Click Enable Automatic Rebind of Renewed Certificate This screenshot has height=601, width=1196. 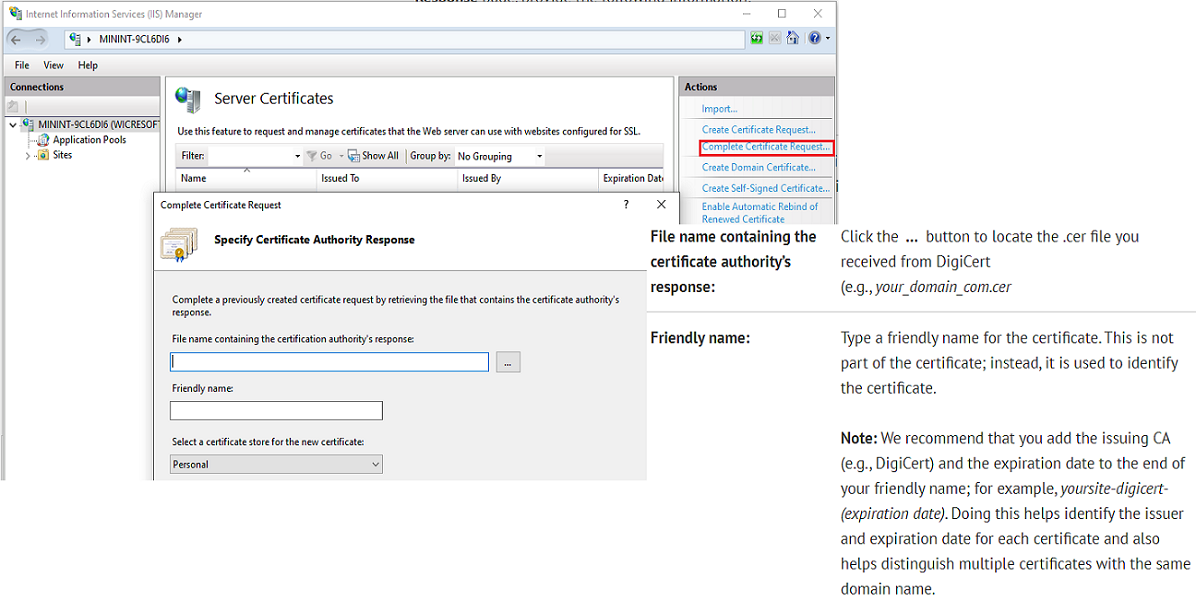(x=760, y=213)
